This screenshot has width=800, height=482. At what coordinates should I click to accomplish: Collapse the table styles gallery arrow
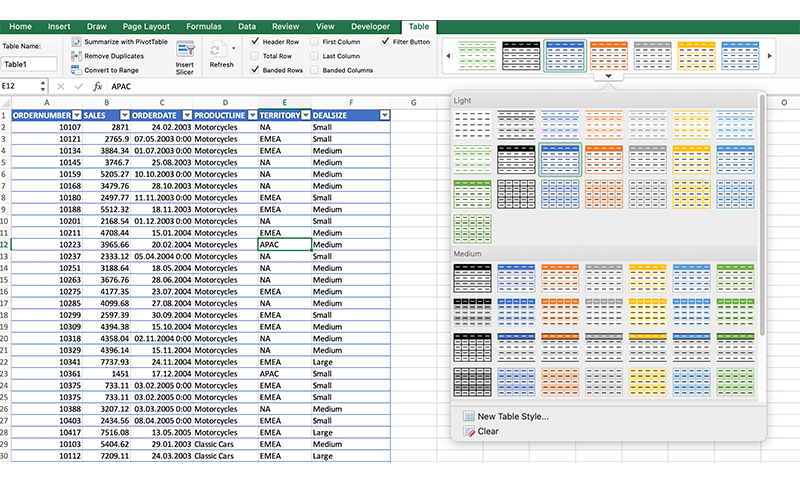tap(608, 76)
